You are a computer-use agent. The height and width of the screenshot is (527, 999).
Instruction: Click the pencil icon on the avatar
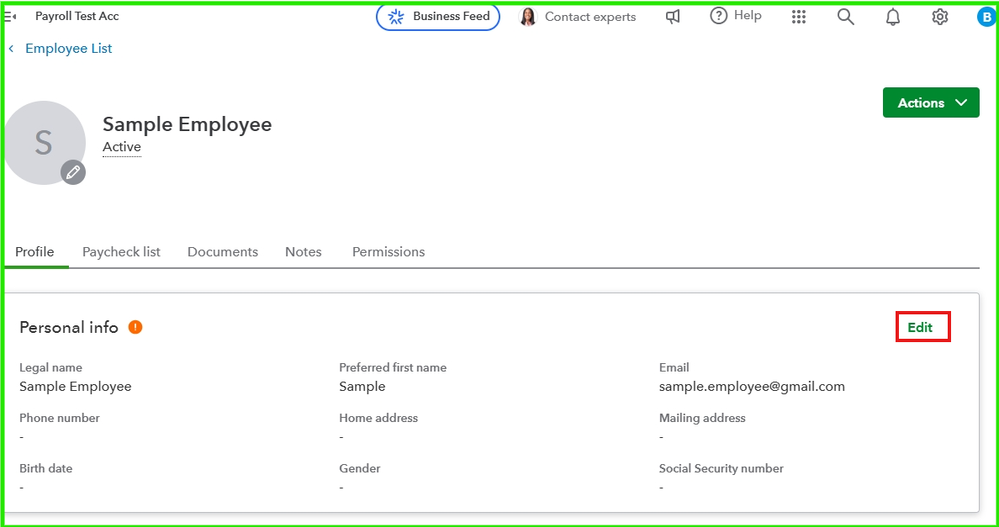(72, 172)
